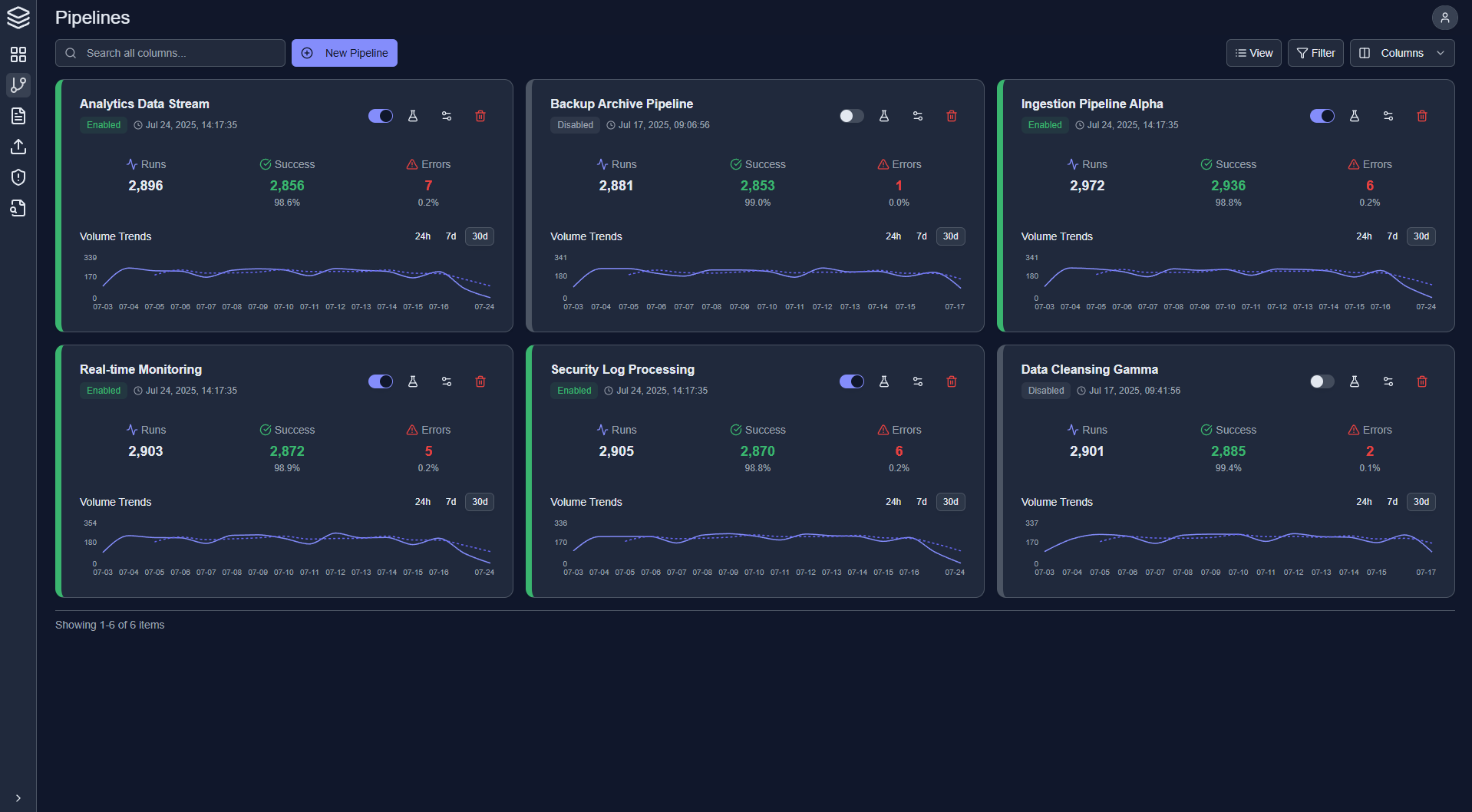Screen dimensions: 1472x812
Task: Delete the Security Log Processing pipeline
Action: [x=951, y=381]
